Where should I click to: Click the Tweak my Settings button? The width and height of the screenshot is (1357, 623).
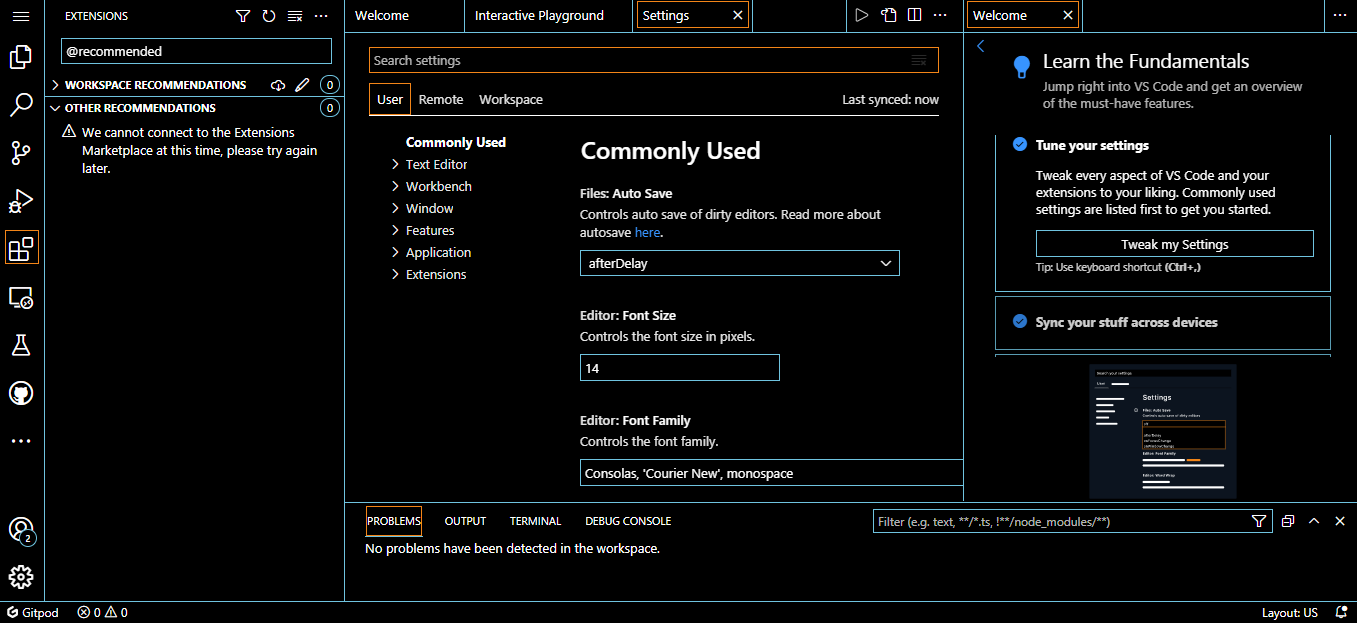(x=1174, y=244)
